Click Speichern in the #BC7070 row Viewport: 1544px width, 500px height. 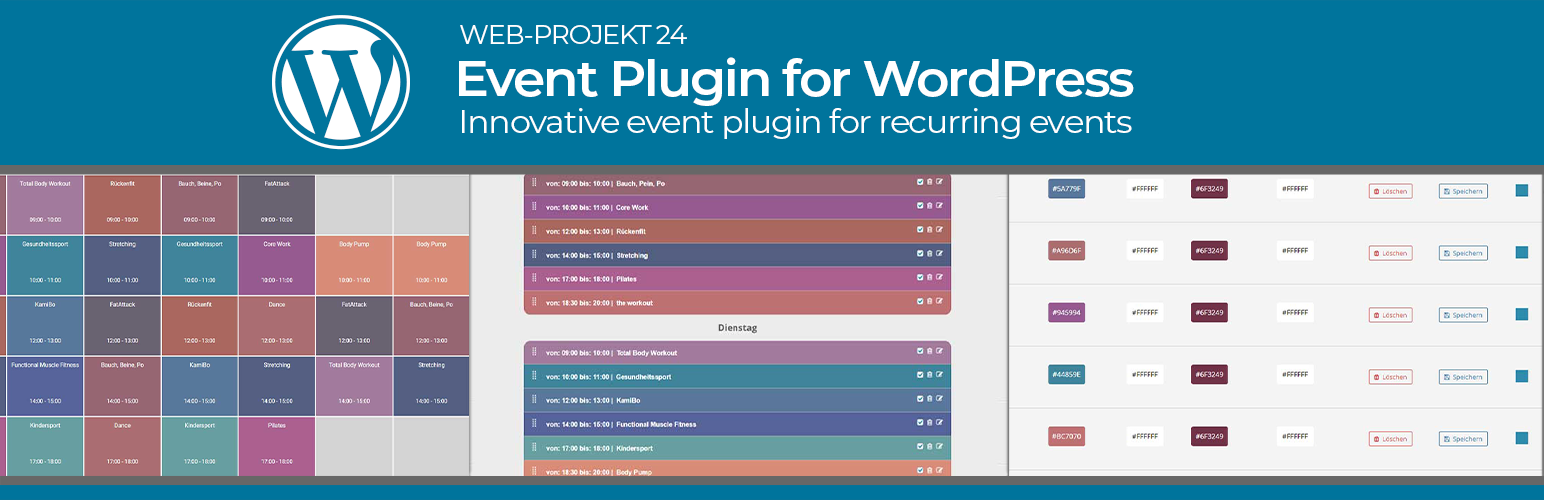pos(1463,439)
